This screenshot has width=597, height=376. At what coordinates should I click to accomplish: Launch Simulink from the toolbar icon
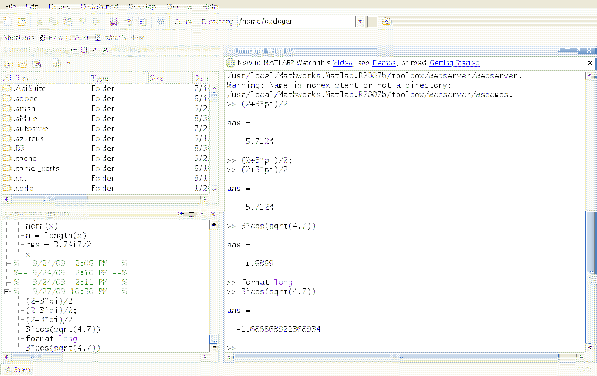click(114, 22)
